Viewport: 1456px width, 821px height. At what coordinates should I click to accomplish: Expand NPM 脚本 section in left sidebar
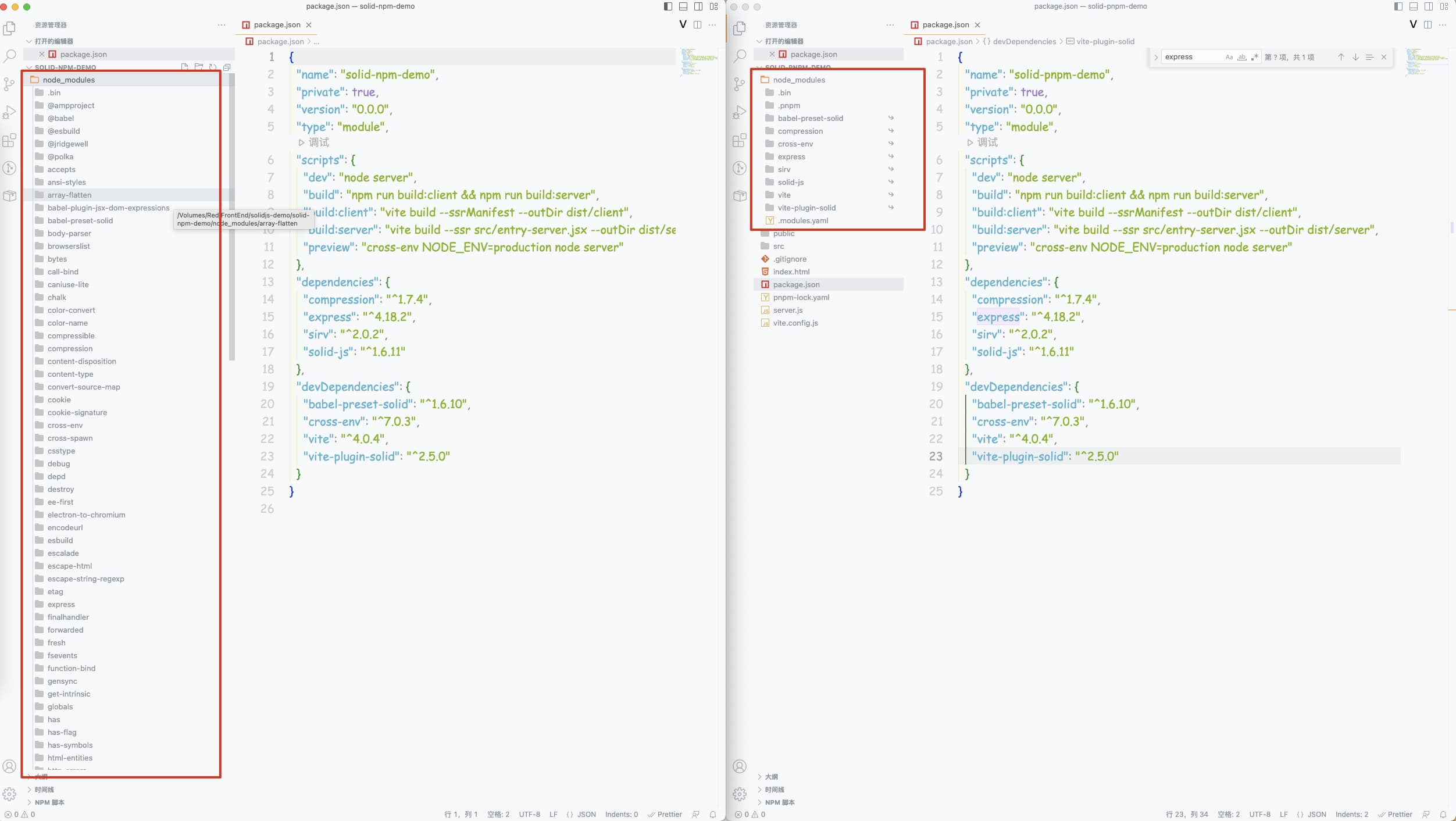(49, 802)
